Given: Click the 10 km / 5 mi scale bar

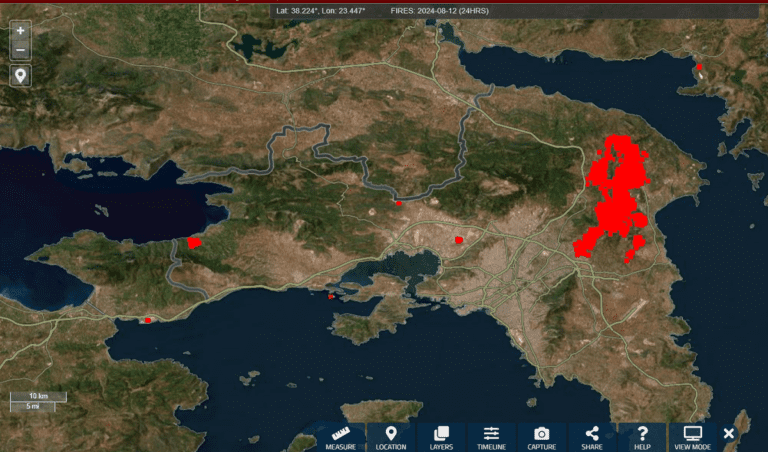Looking at the screenshot, I should 38,401.
